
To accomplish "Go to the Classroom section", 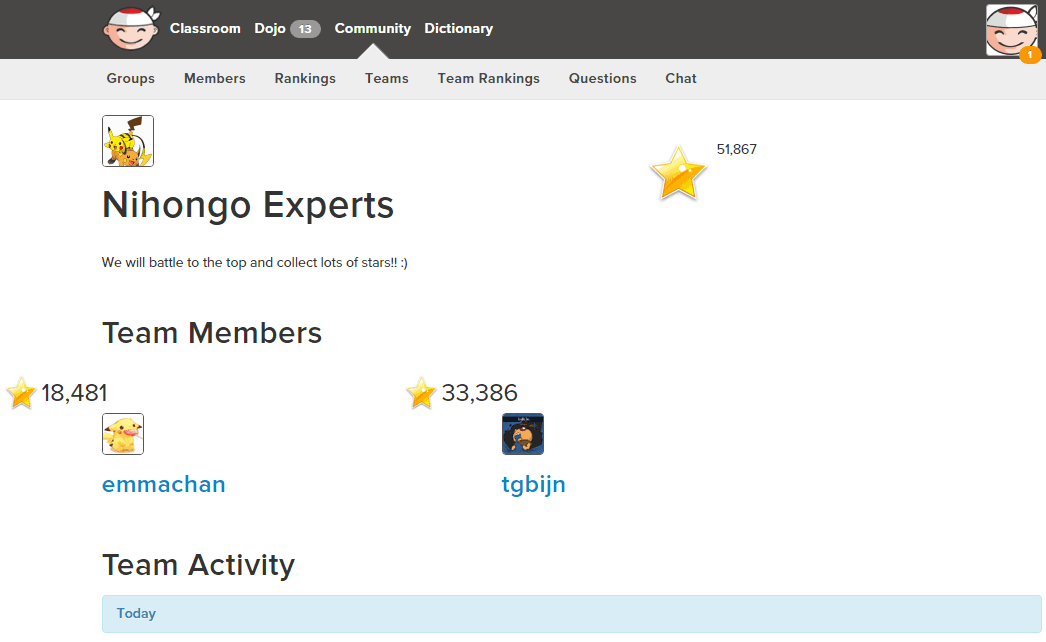I will (x=205, y=29).
